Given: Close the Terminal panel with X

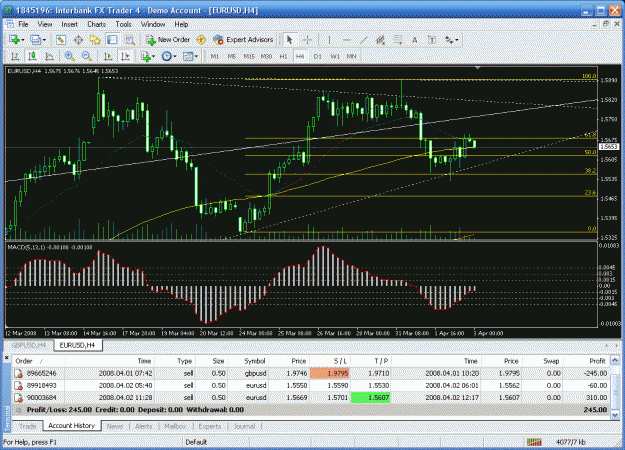Looking at the screenshot, I should click(7, 358).
